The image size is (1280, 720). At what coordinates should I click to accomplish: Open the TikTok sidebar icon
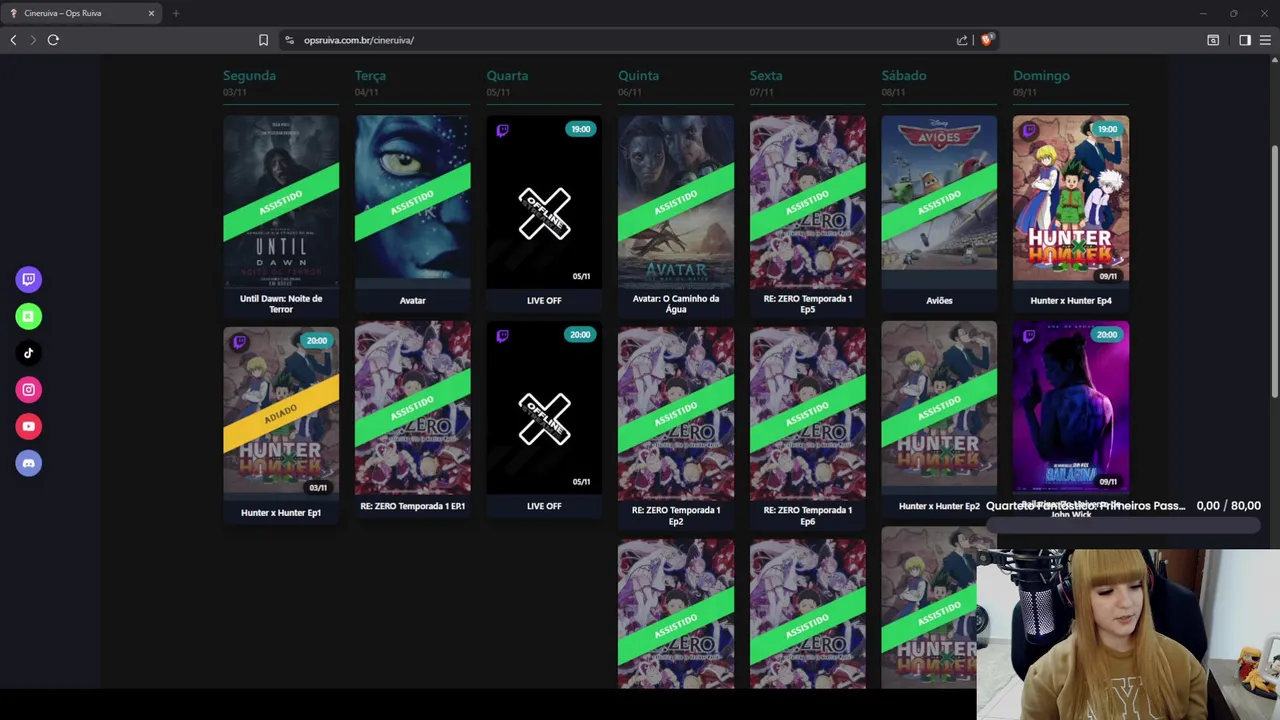pyautogui.click(x=28, y=353)
